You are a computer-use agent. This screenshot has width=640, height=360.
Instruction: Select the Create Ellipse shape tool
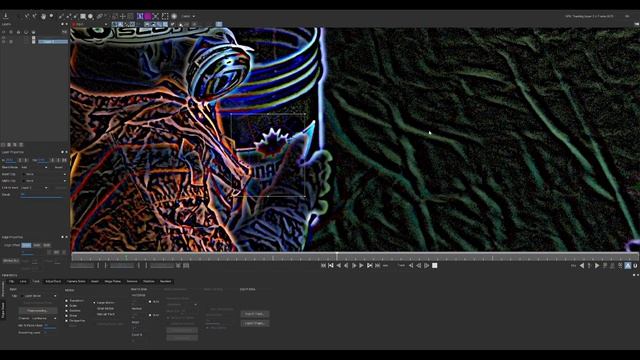(91, 16)
